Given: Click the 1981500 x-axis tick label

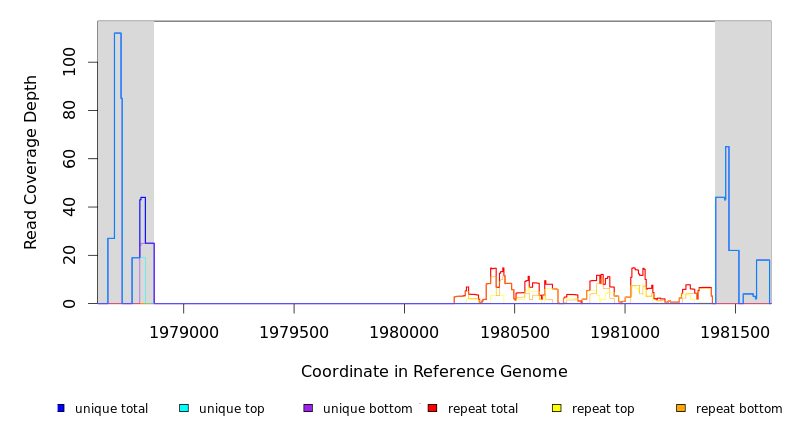Looking at the screenshot, I should click(x=735, y=331).
